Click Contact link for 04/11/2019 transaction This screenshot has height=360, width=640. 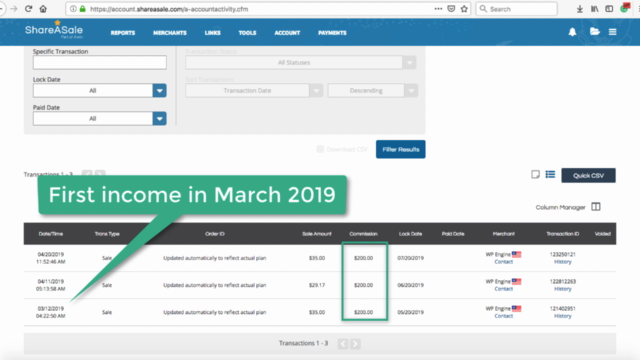coord(503,289)
